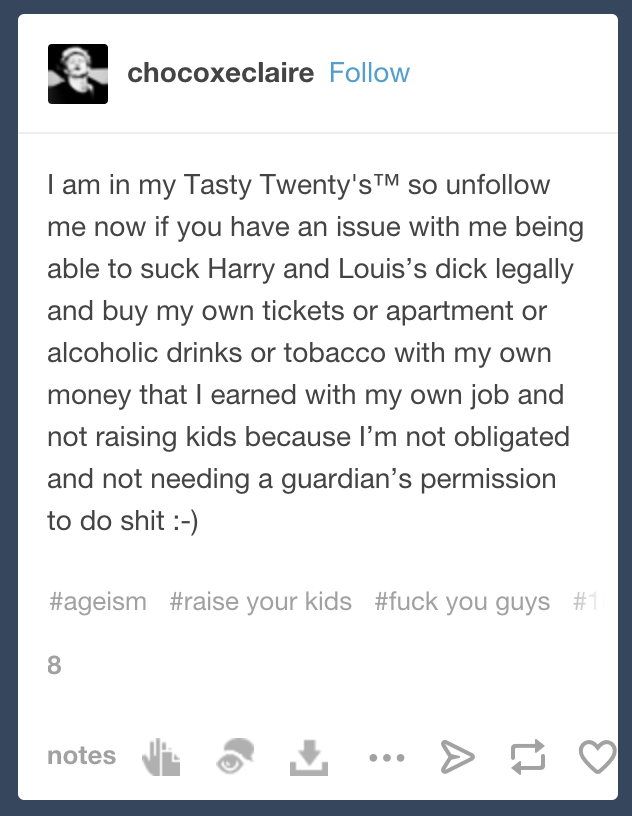This screenshot has width=632, height=816.
Task: Click the eye with speech bubble icon
Action: tap(235, 757)
